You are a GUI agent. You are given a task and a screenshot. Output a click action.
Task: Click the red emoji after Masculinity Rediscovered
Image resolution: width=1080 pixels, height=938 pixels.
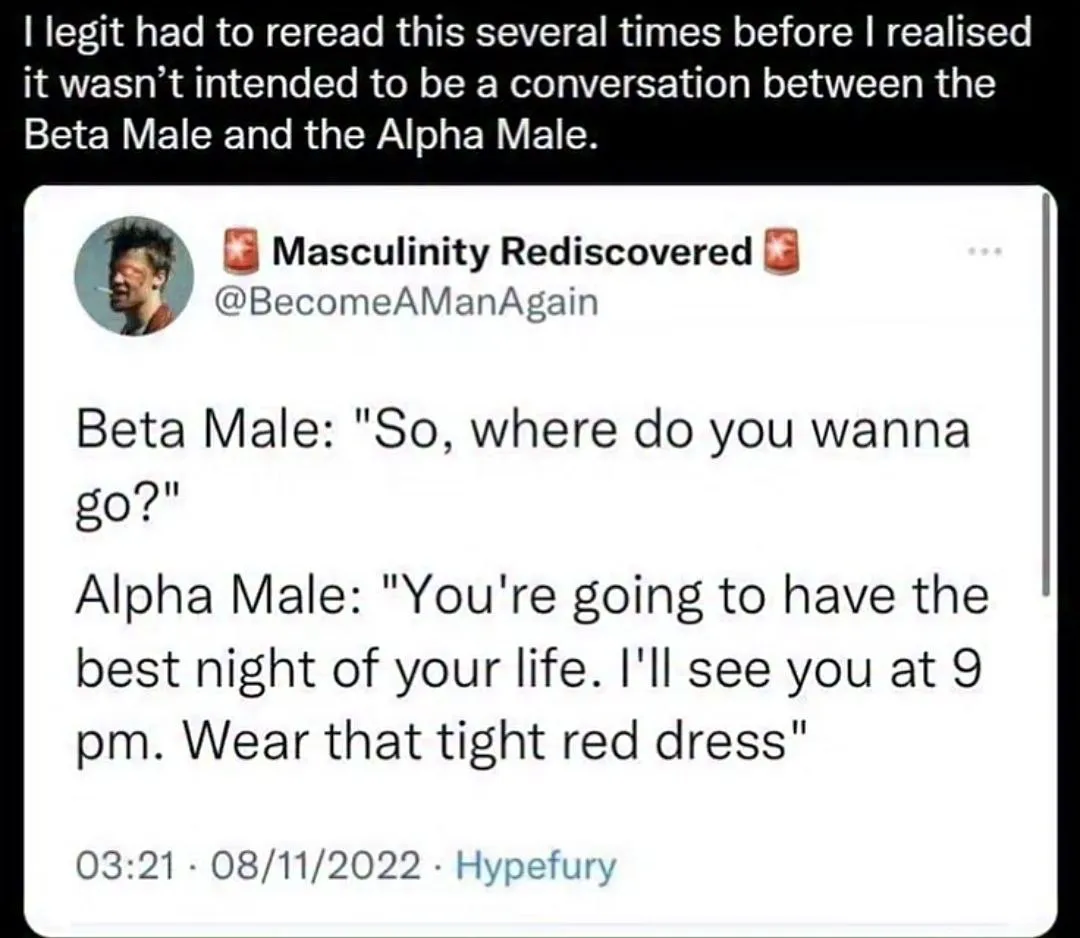[x=777, y=251]
